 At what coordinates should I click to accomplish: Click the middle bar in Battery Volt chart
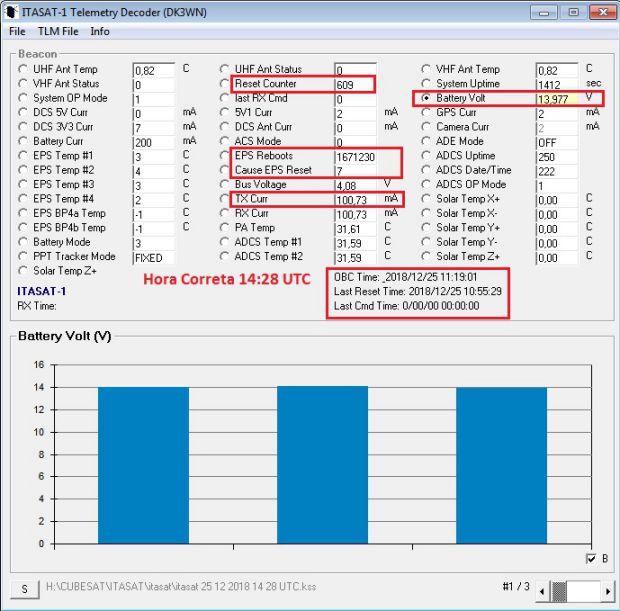322,464
